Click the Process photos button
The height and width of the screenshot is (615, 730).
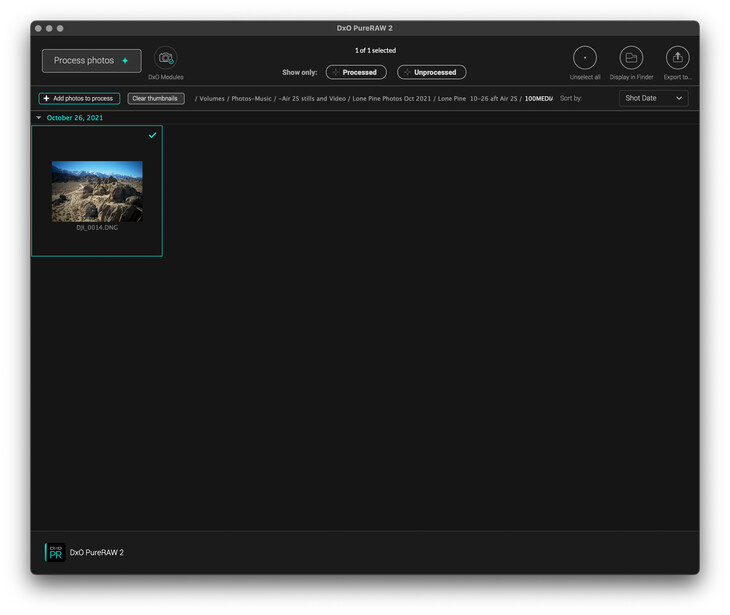[92, 61]
